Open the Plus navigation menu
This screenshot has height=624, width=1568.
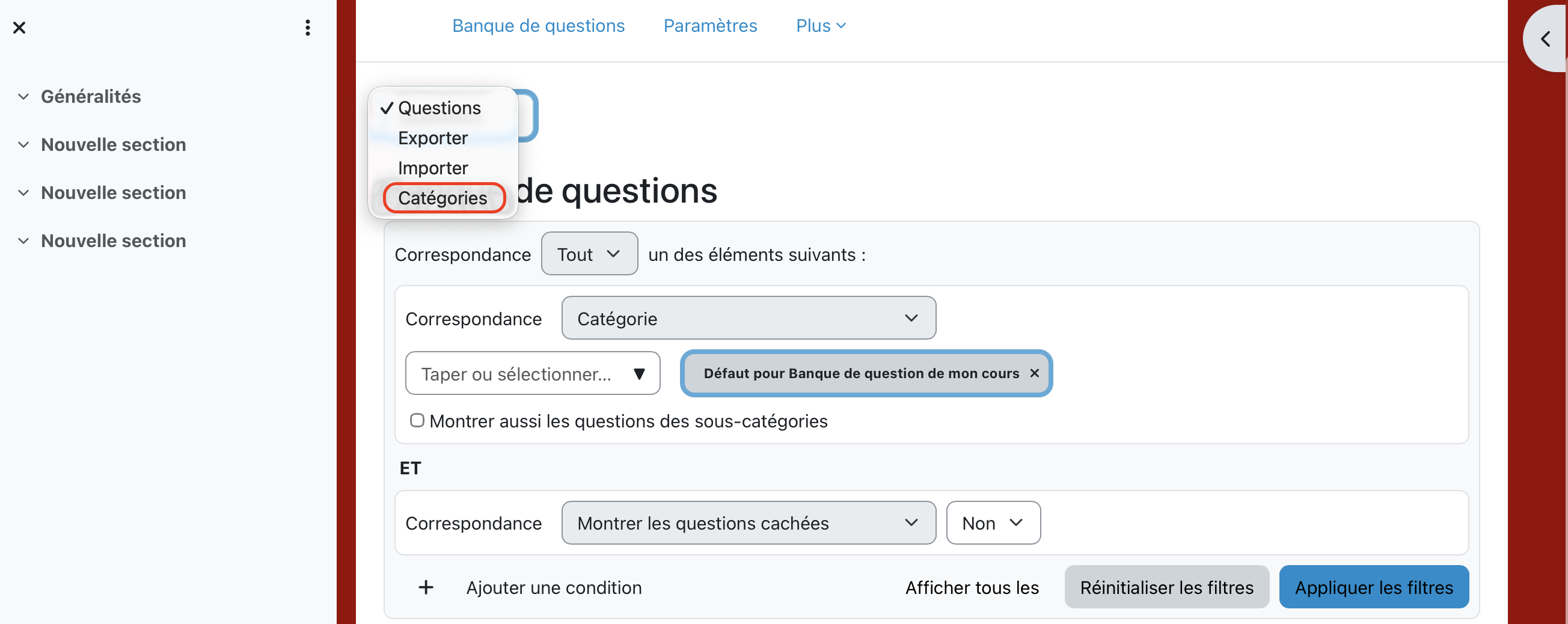[x=821, y=26]
